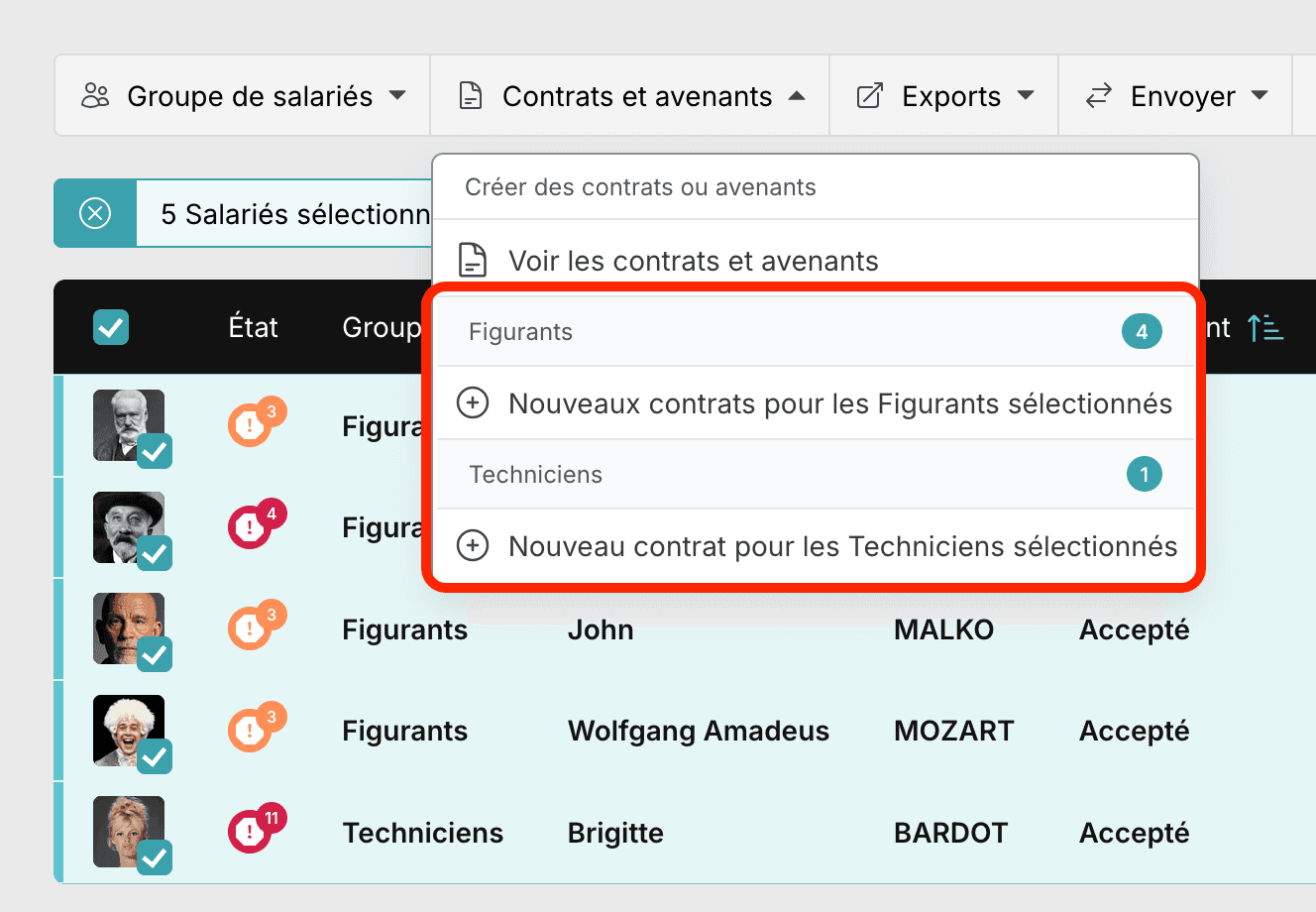The image size is (1316, 912).
Task: Click the document icon beside Voir les contrats
Action: (473, 261)
